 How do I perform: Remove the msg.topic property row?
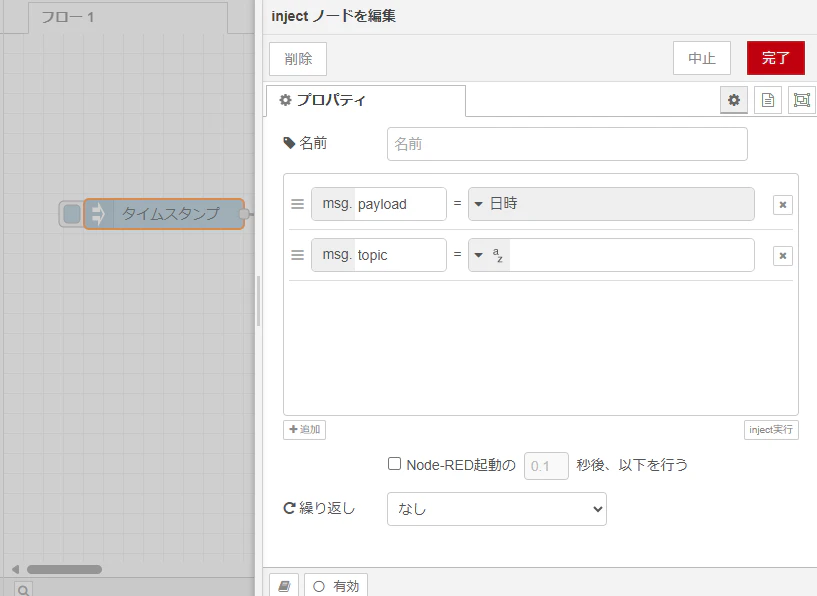783,256
